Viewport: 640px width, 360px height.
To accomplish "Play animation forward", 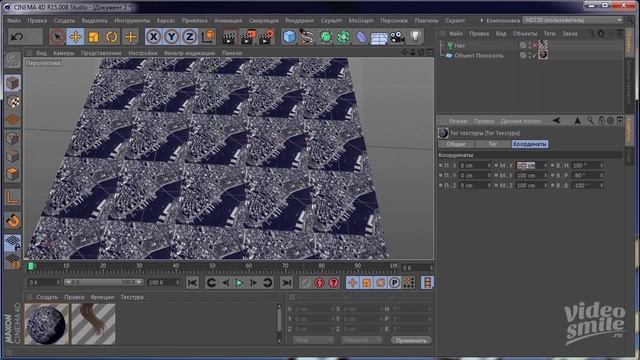I will tap(239, 282).
